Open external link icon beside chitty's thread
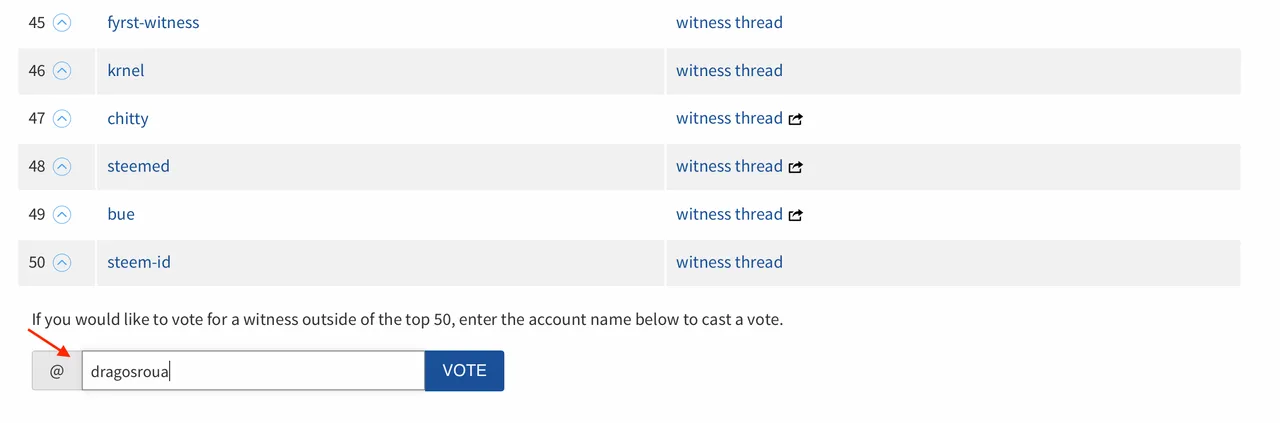This screenshot has height=423, width=1280. (x=796, y=119)
